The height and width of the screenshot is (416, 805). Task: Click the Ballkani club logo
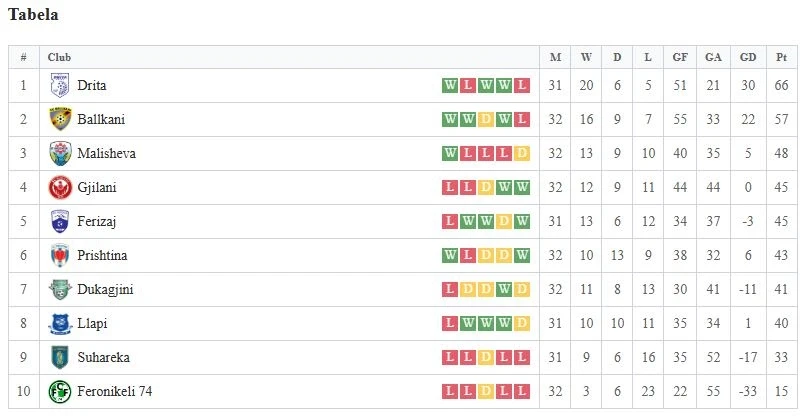coord(60,119)
